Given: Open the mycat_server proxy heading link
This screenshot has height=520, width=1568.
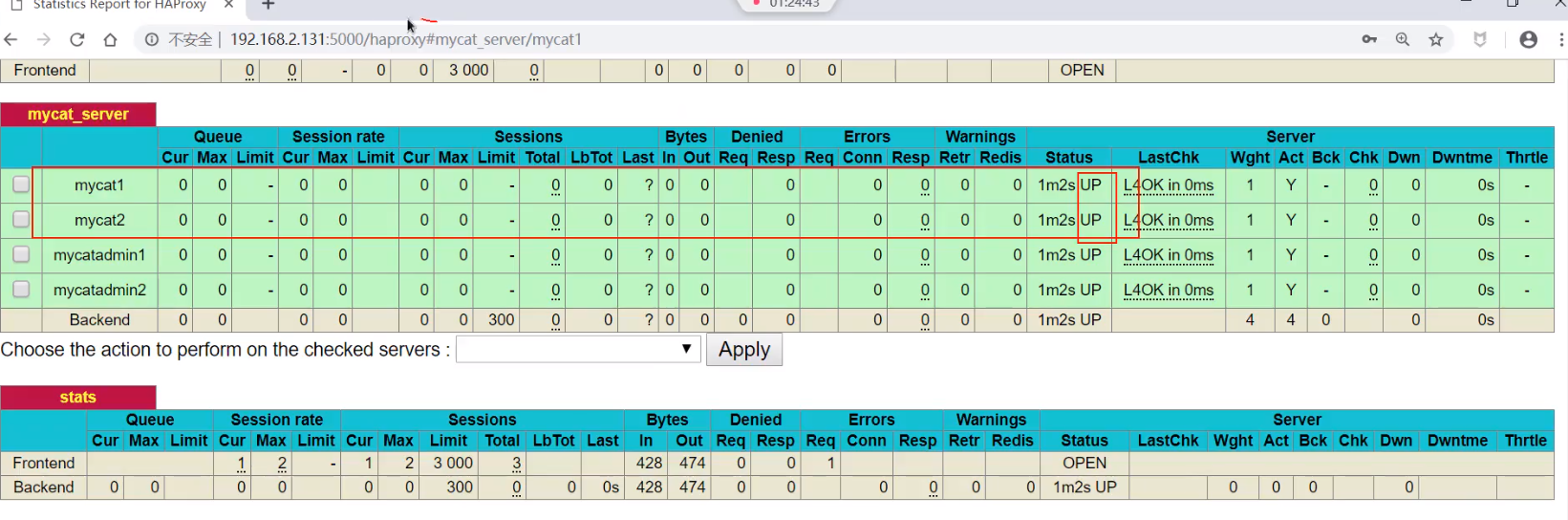Looking at the screenshot, I should tap(78, 114).
